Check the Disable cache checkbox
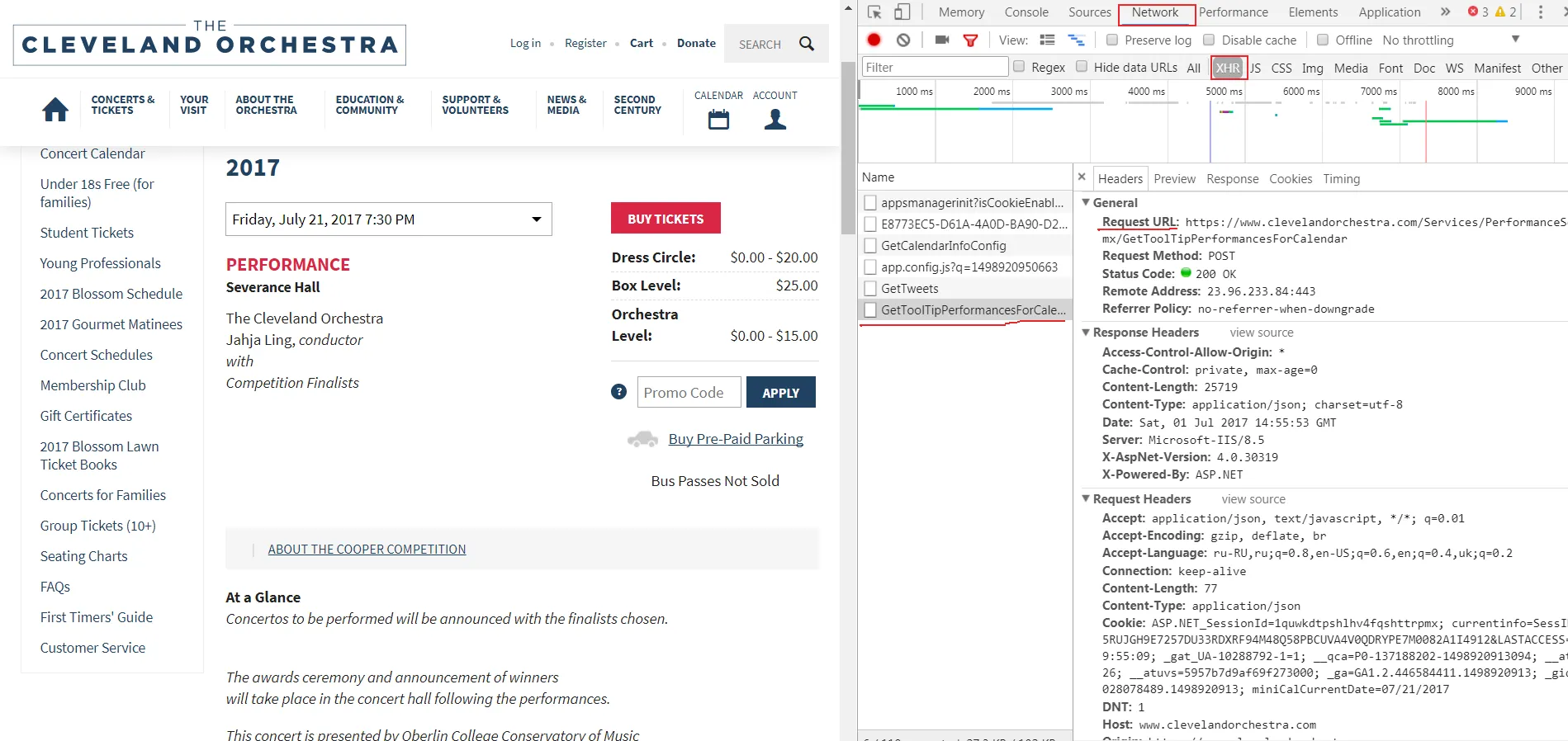Image resolution: width=1568 pixels, height=741 pixels. pos(1209,40)
